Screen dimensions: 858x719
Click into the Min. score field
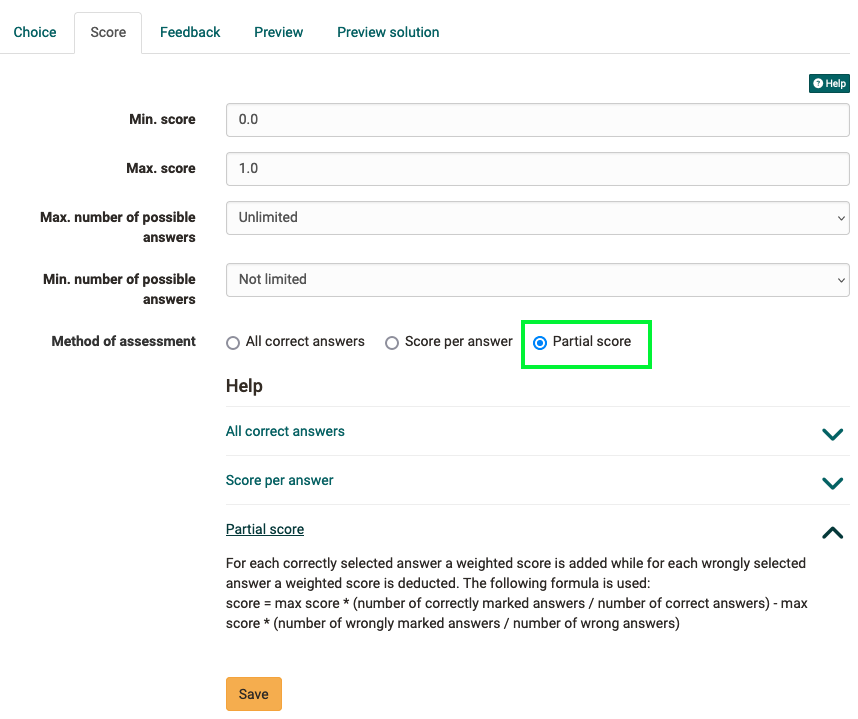click(x=537, y=119)
